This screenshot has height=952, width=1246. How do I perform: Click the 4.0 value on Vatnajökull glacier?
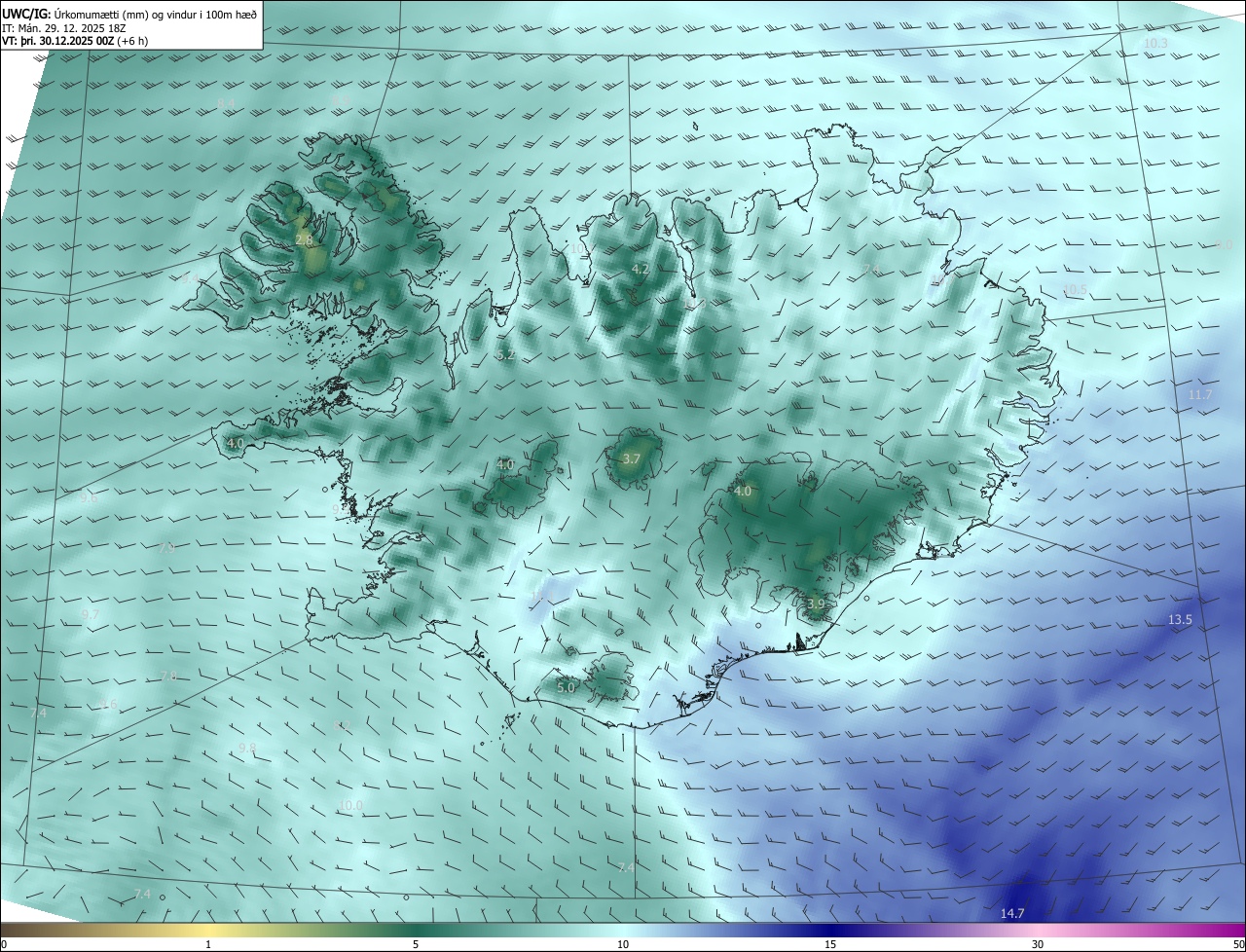[743, 492]
